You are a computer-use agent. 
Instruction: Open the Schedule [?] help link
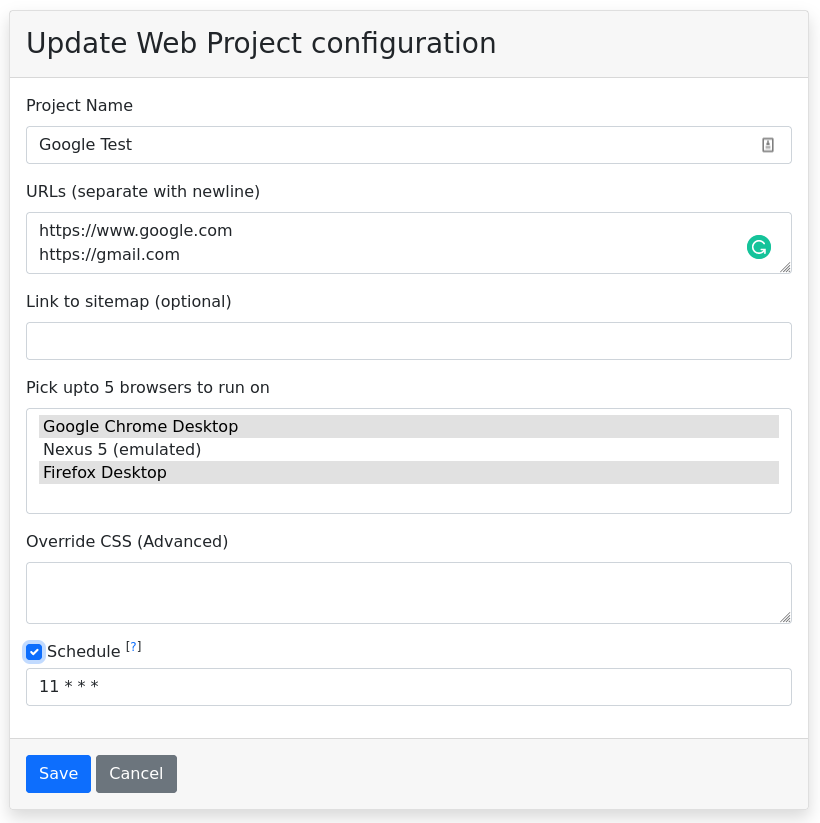tap(133, 647)
